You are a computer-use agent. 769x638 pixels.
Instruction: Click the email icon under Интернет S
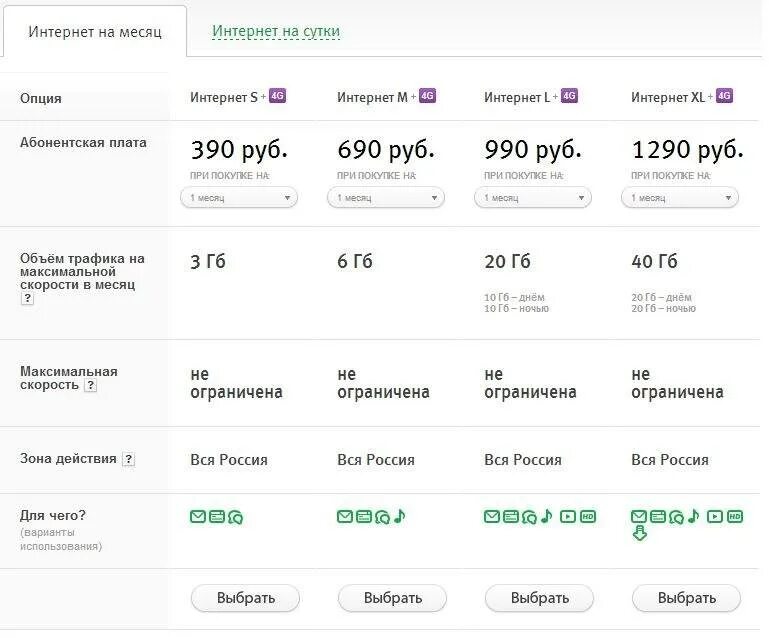pyautogui.click(x=198, y=517)
